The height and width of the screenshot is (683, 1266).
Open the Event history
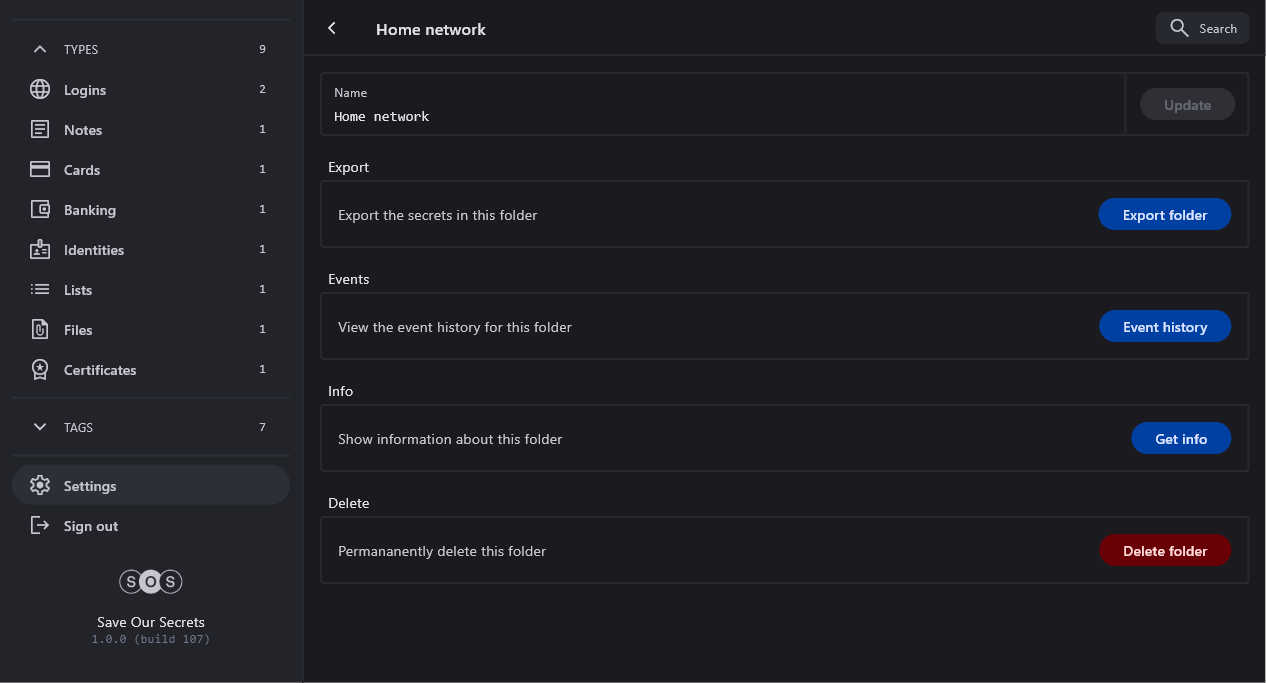click(1164, 327)
